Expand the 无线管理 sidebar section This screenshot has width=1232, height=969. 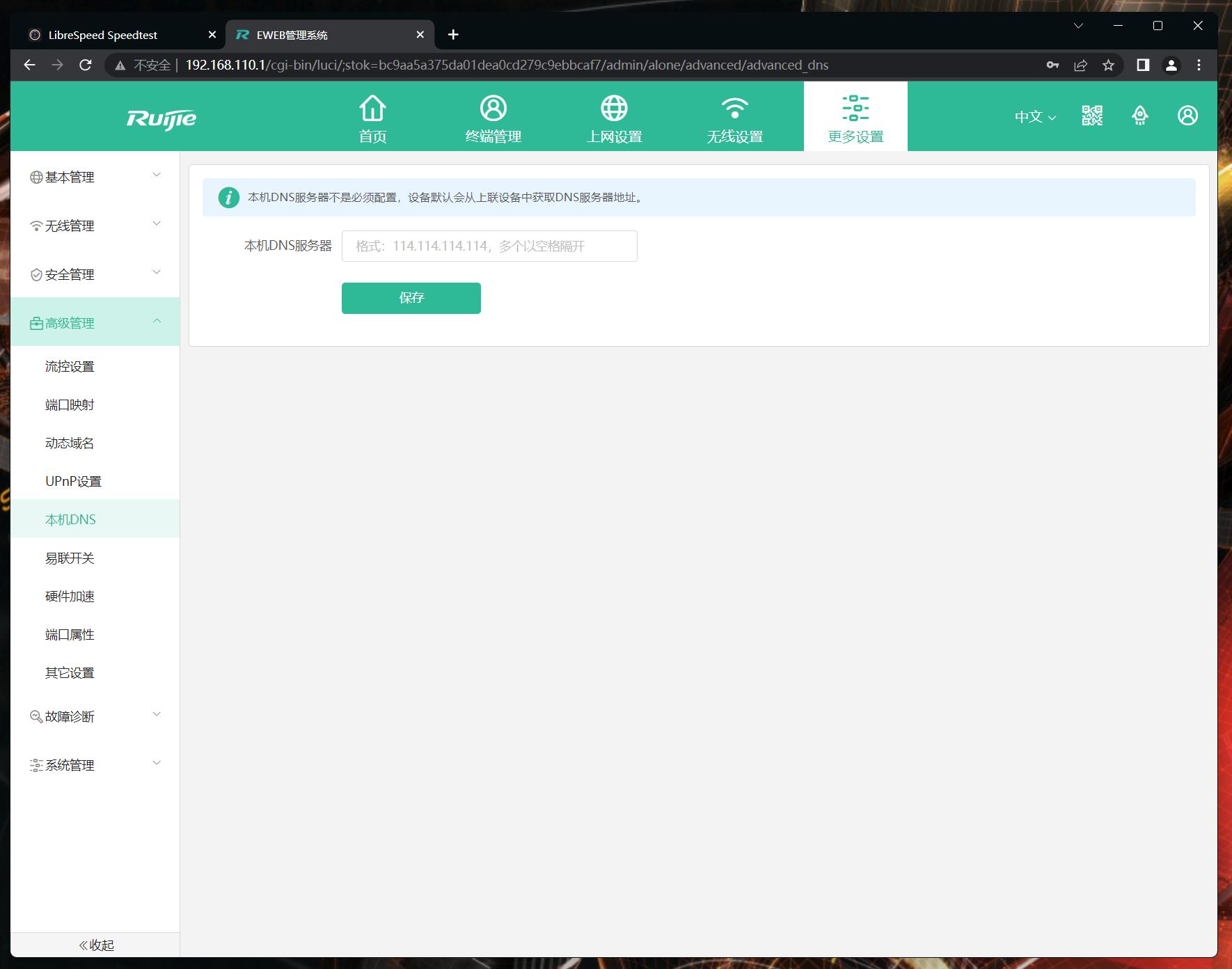[95, 226]
